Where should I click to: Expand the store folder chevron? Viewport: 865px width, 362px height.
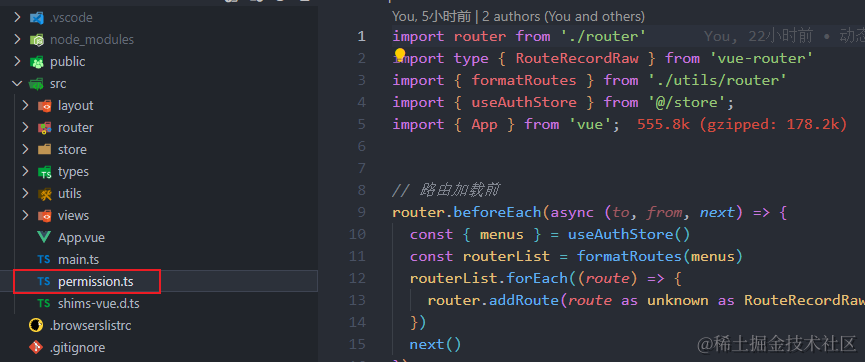click(25, 150)
